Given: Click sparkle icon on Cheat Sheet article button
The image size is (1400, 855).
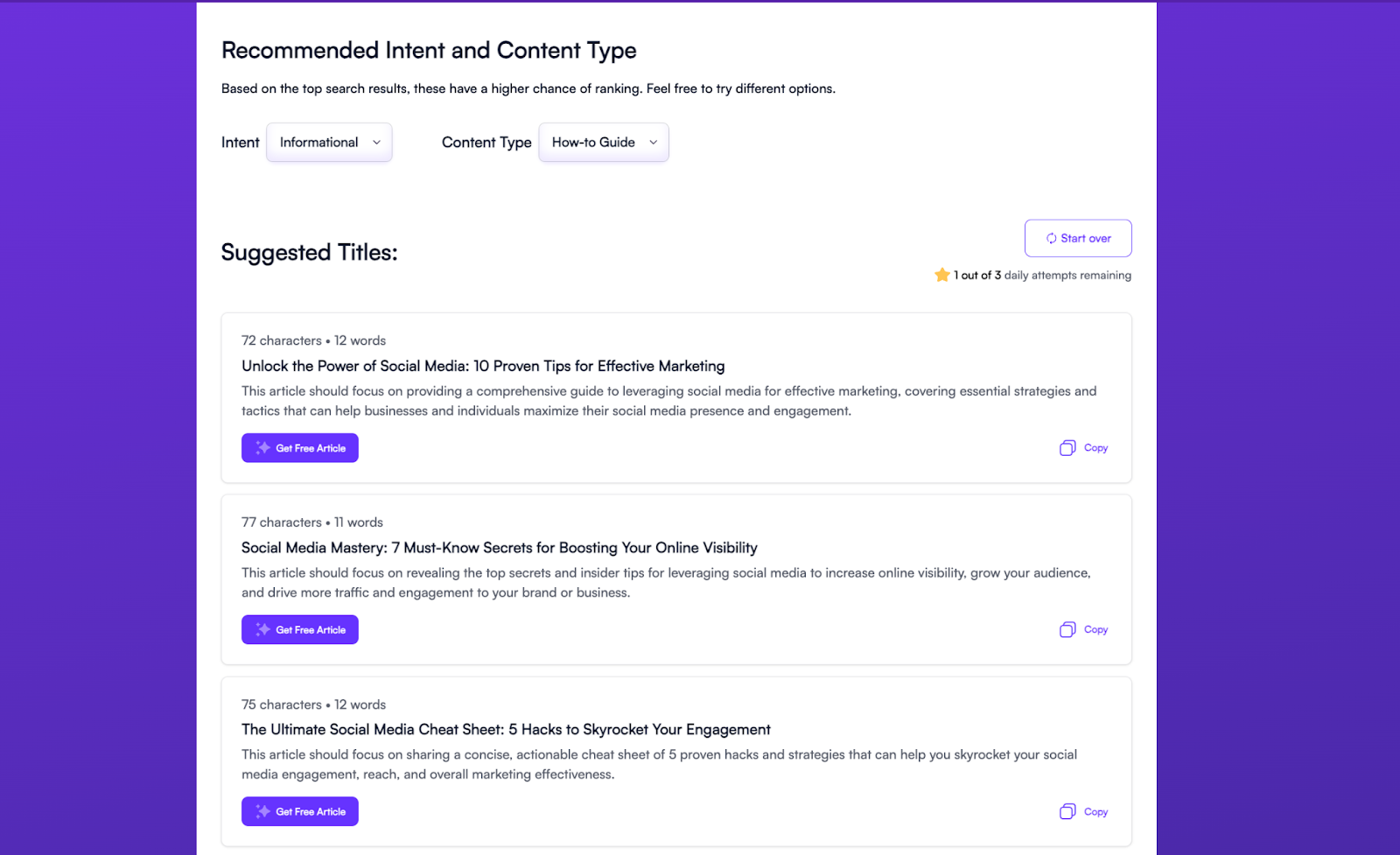Looking at the screenshot, I should click(x=262, y=811).
